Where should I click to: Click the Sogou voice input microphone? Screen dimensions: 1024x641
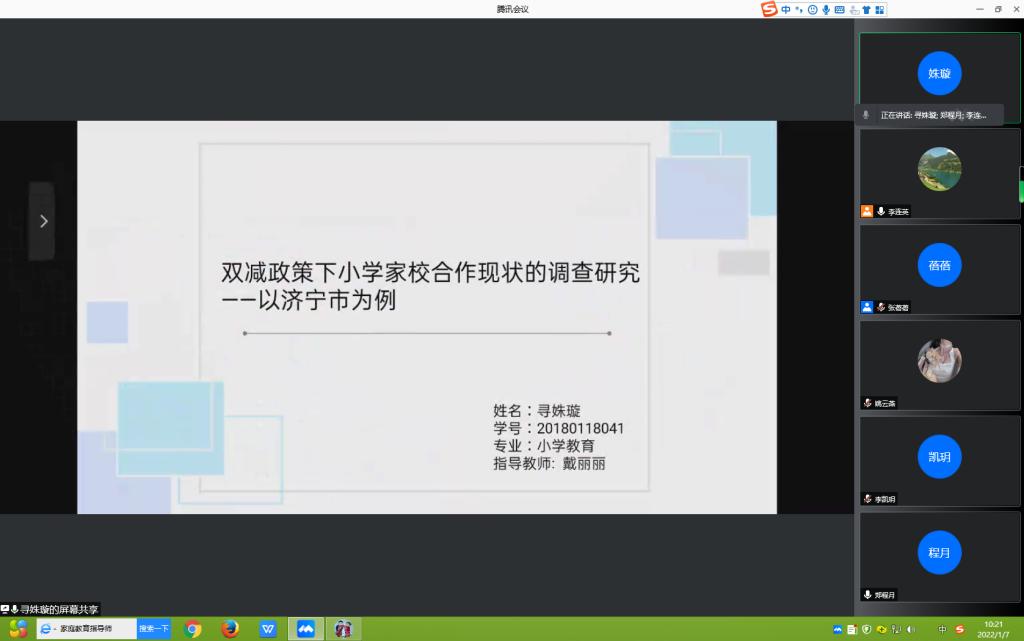point(826,9)
